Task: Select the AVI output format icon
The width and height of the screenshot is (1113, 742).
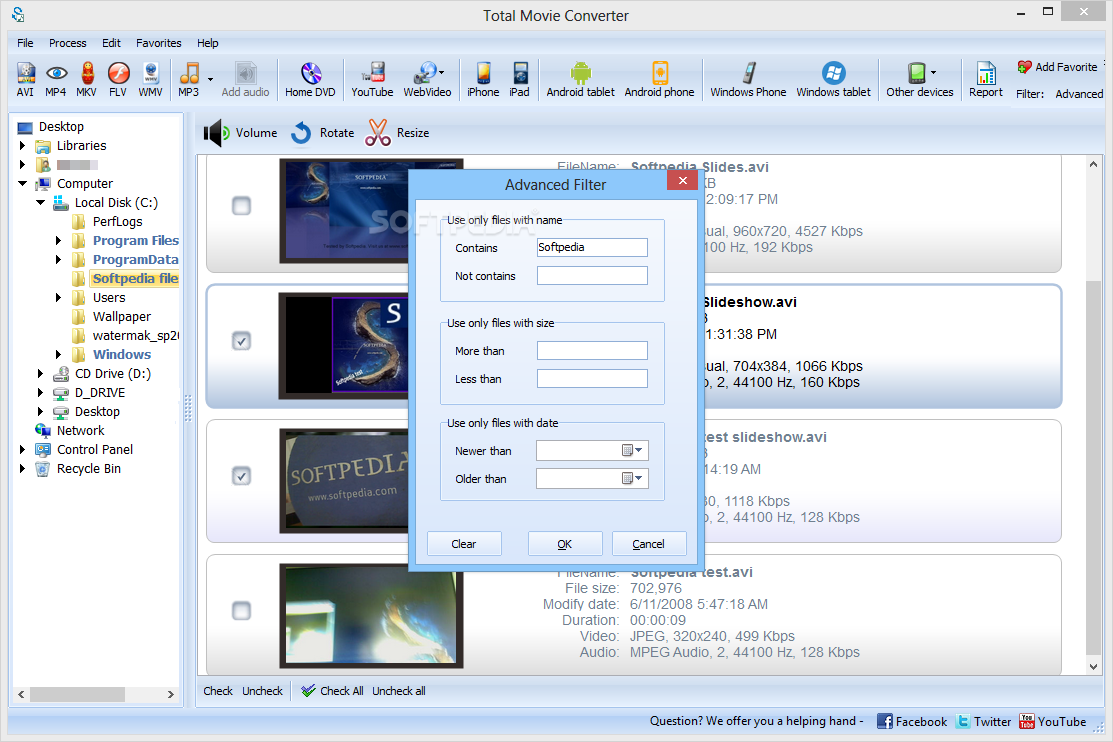Action: pos(26,79)
